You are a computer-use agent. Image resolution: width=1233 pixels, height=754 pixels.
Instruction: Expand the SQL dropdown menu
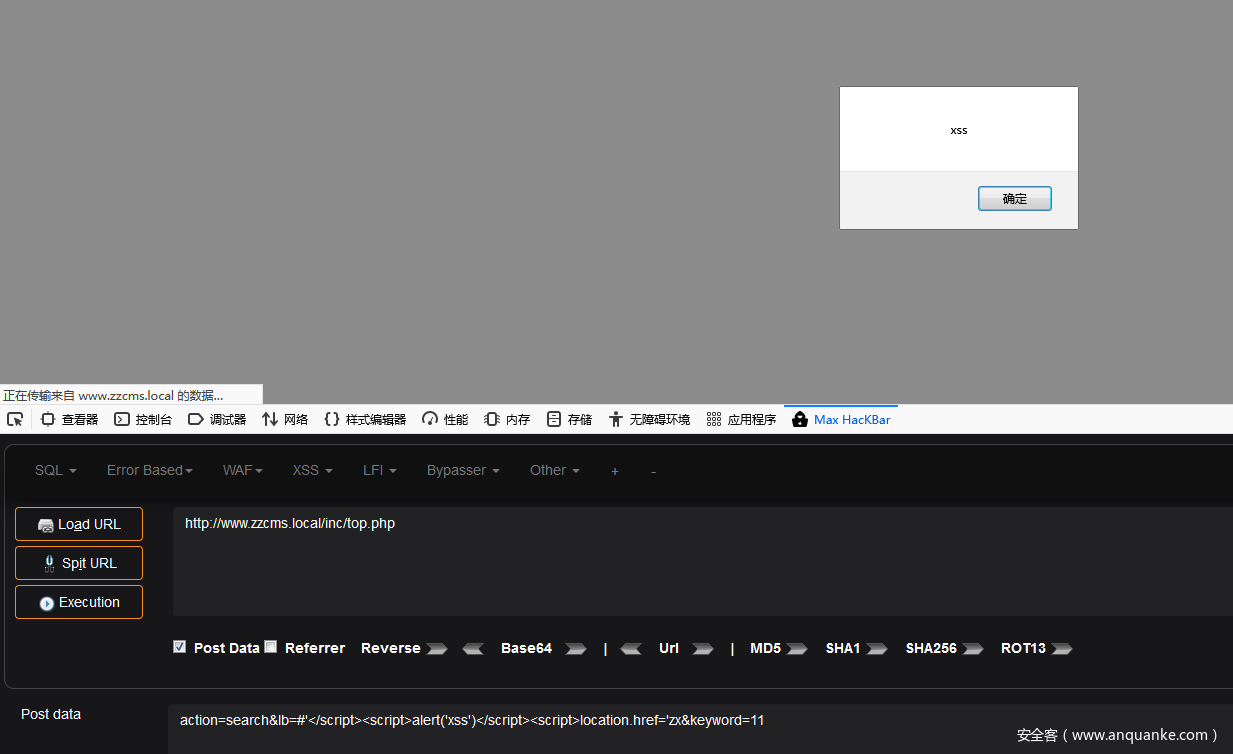(x=55, y=470)
